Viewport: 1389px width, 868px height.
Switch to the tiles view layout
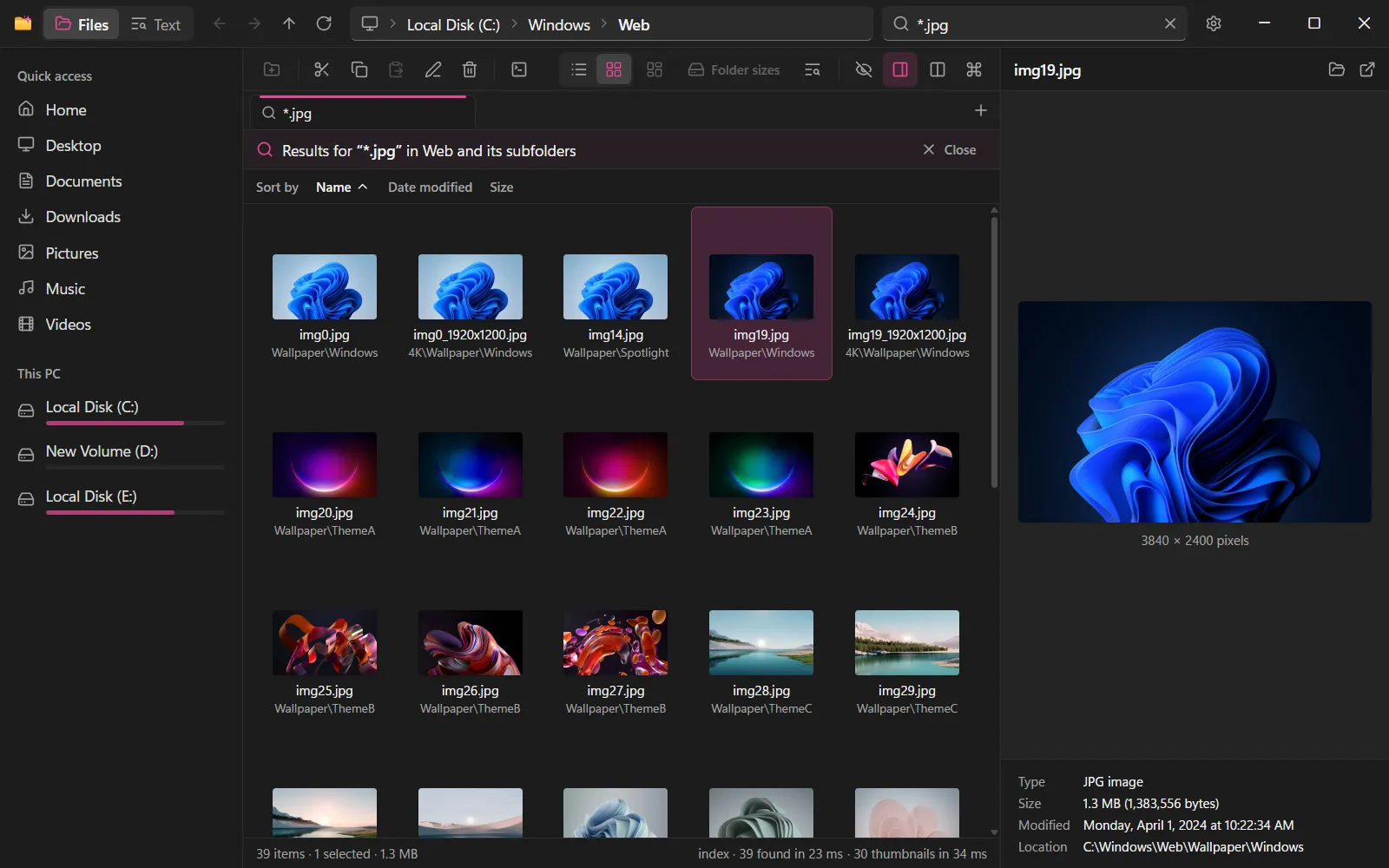pyautogui.click(x=655, y=69)
